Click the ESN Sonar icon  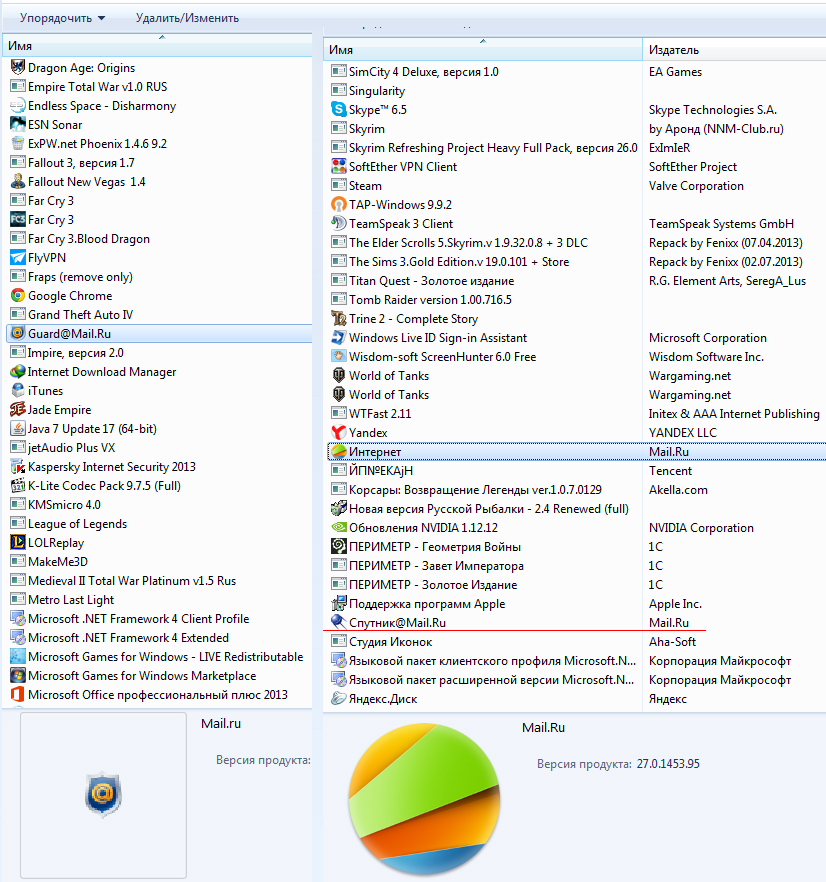[18, 124]
